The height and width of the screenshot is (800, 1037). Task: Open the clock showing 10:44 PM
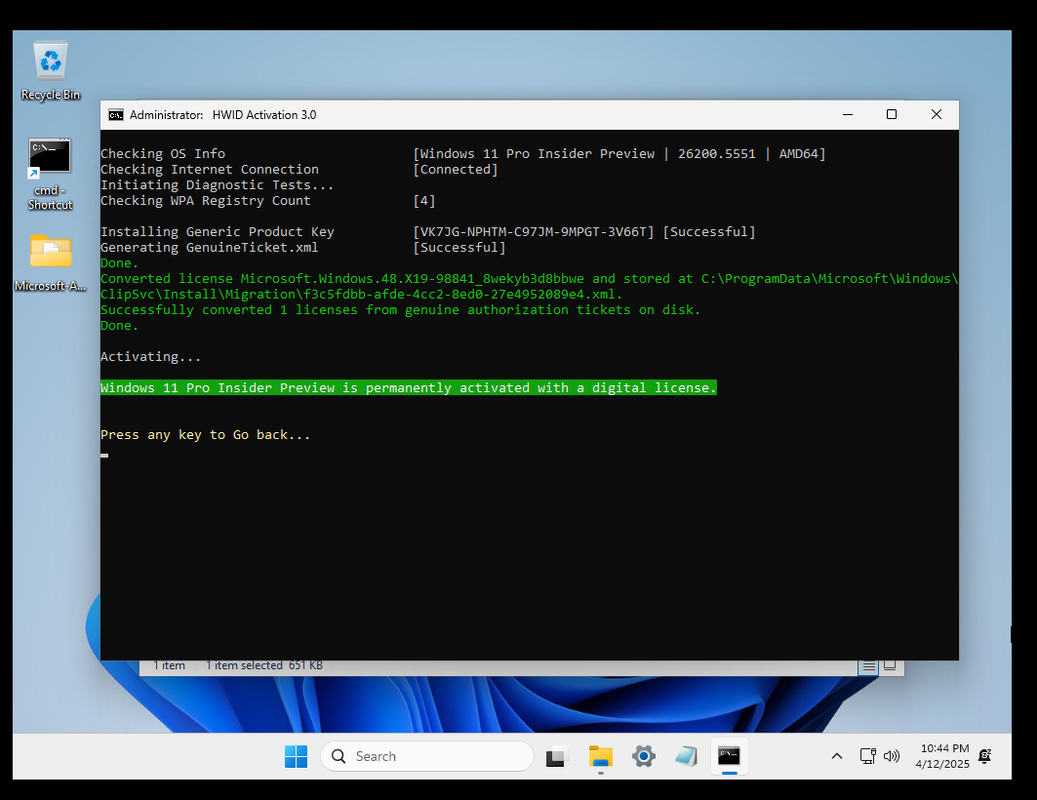pyautogui.click(x=944, y=756)
